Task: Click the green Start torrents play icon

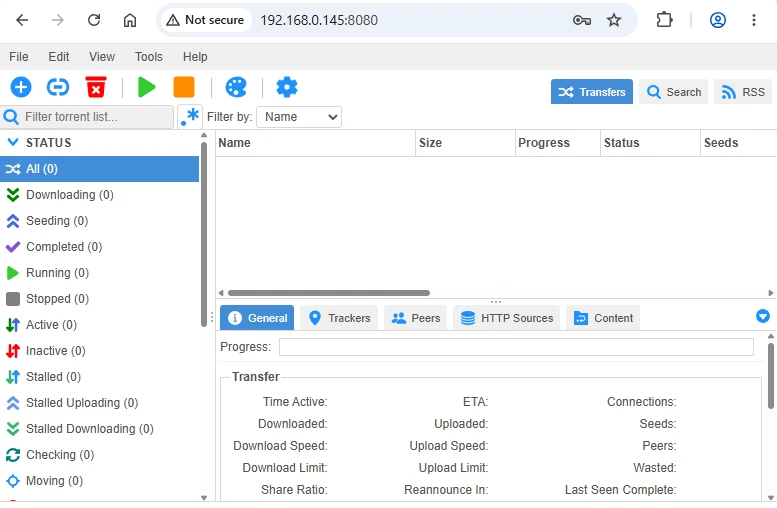Action: (x=146, y=87)
